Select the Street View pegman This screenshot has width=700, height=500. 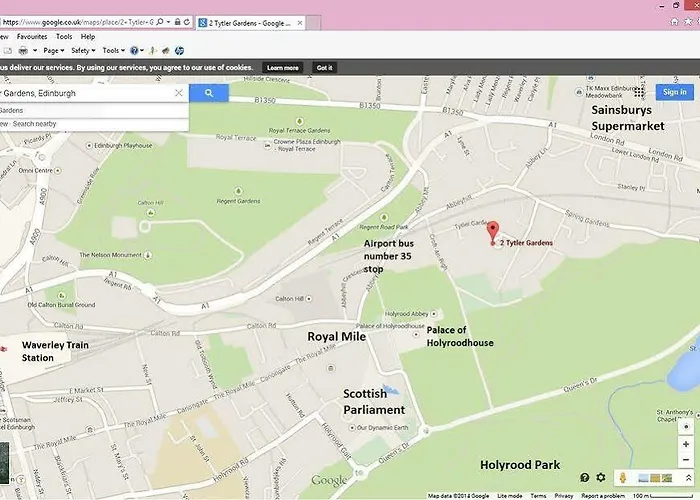pos(624,478)
